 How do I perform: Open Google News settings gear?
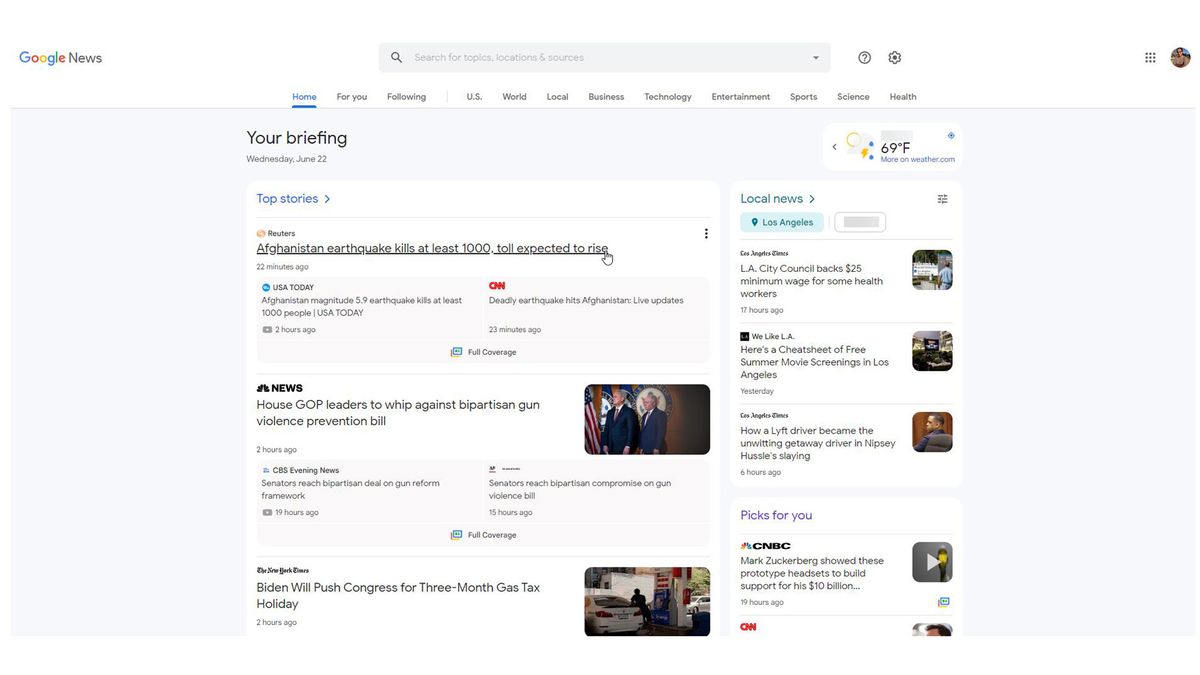[x=894, y=57]
